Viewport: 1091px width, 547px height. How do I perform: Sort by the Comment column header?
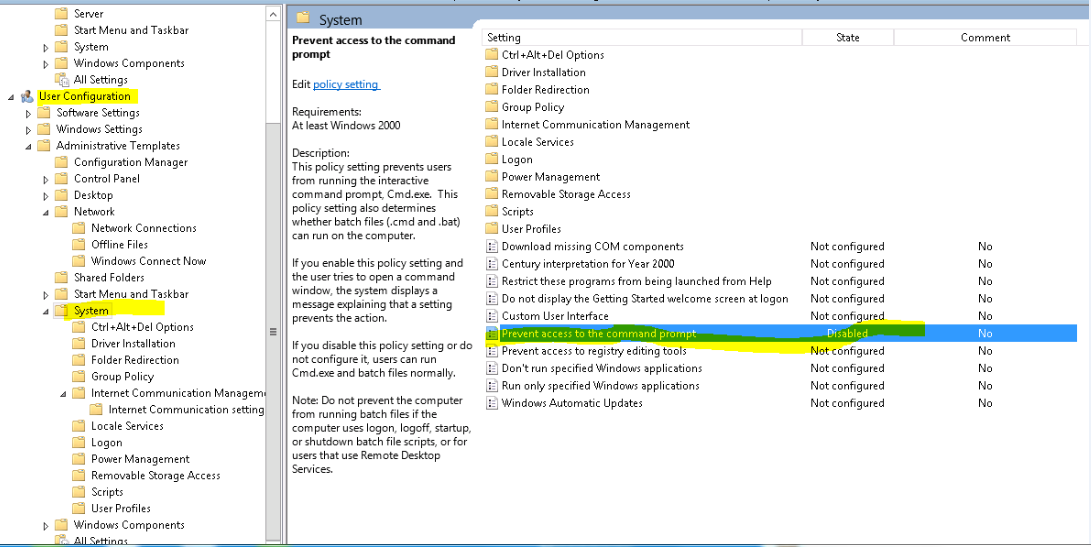985,38
